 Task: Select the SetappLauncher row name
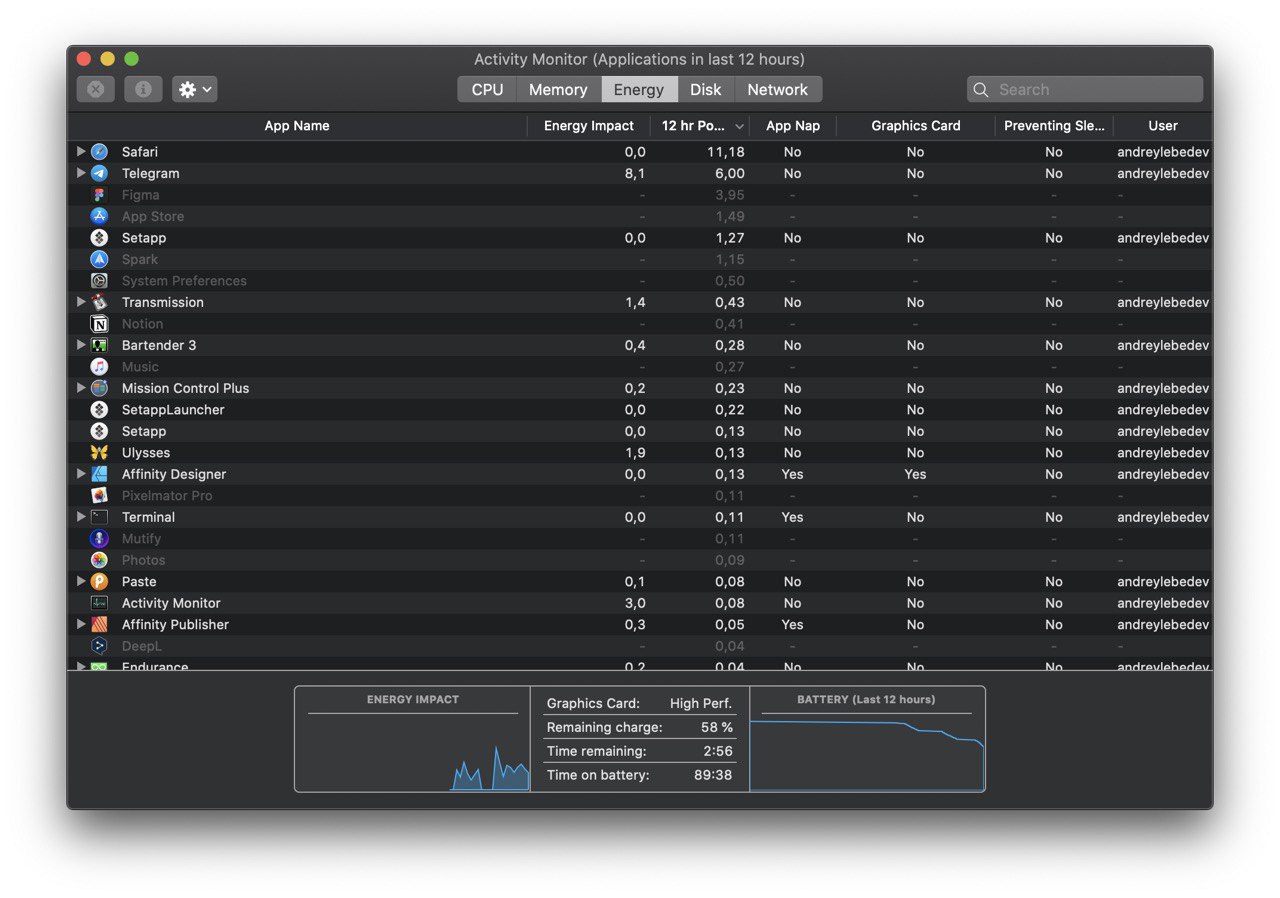[173, 410]
